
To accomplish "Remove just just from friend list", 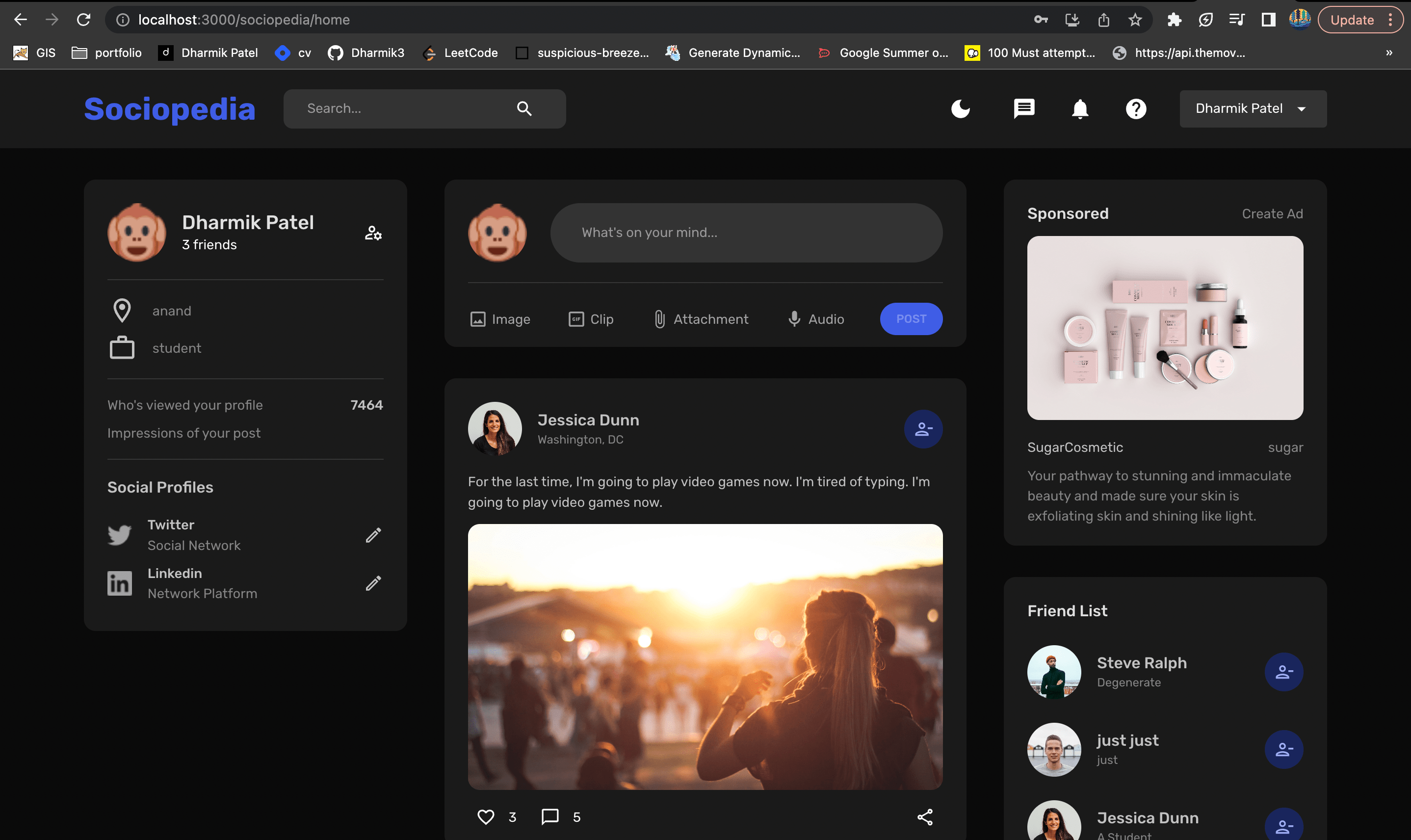I will 1283,749.
